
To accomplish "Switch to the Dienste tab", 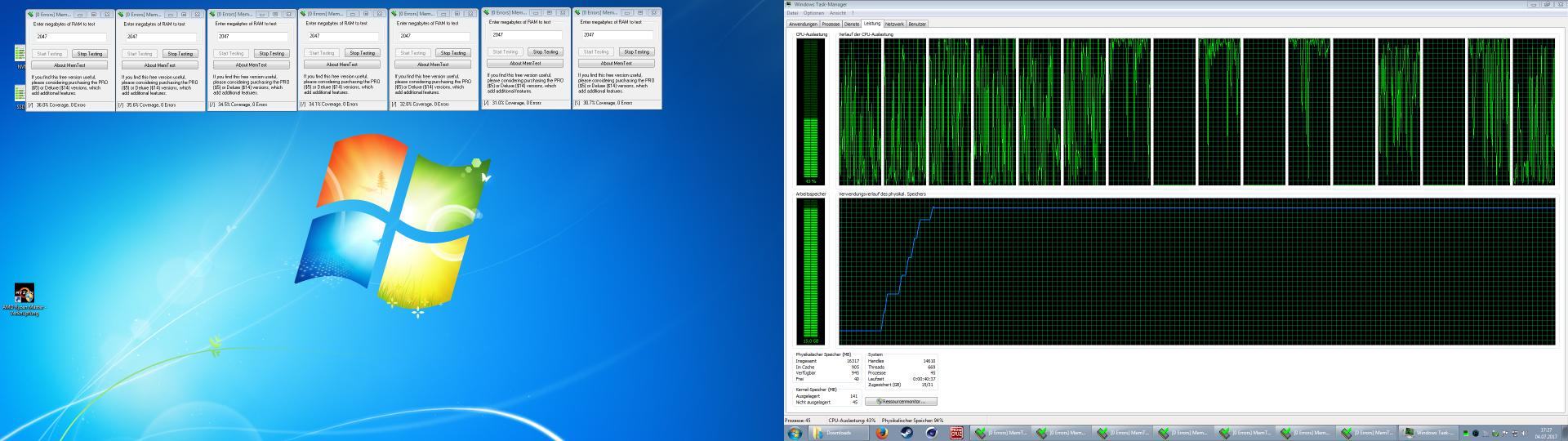I will tap(852, 24).
